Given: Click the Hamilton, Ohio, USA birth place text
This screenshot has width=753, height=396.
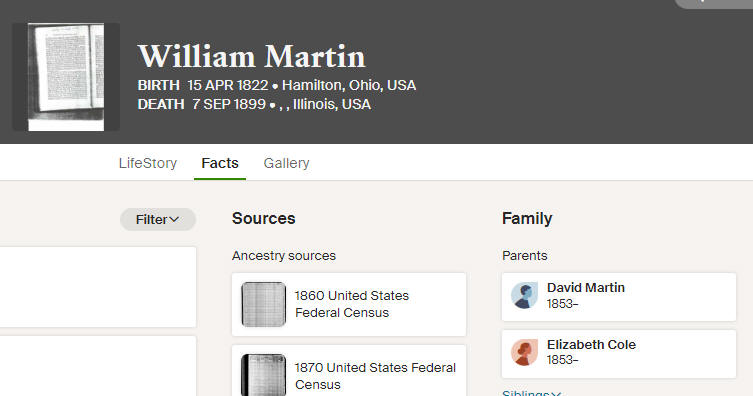Looking at the screenshot, I should [349, 85].
